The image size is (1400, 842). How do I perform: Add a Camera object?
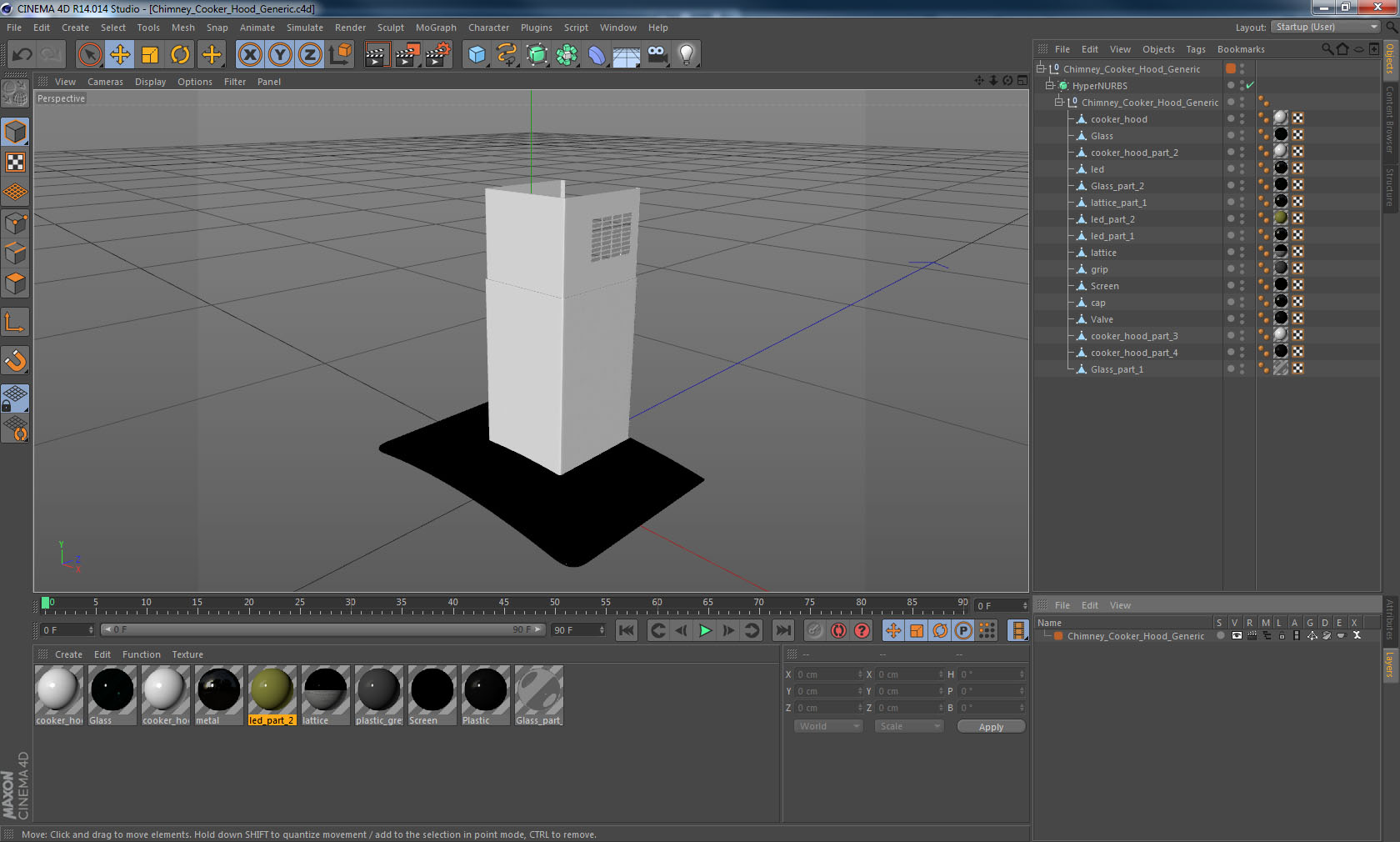pos(657,55)
